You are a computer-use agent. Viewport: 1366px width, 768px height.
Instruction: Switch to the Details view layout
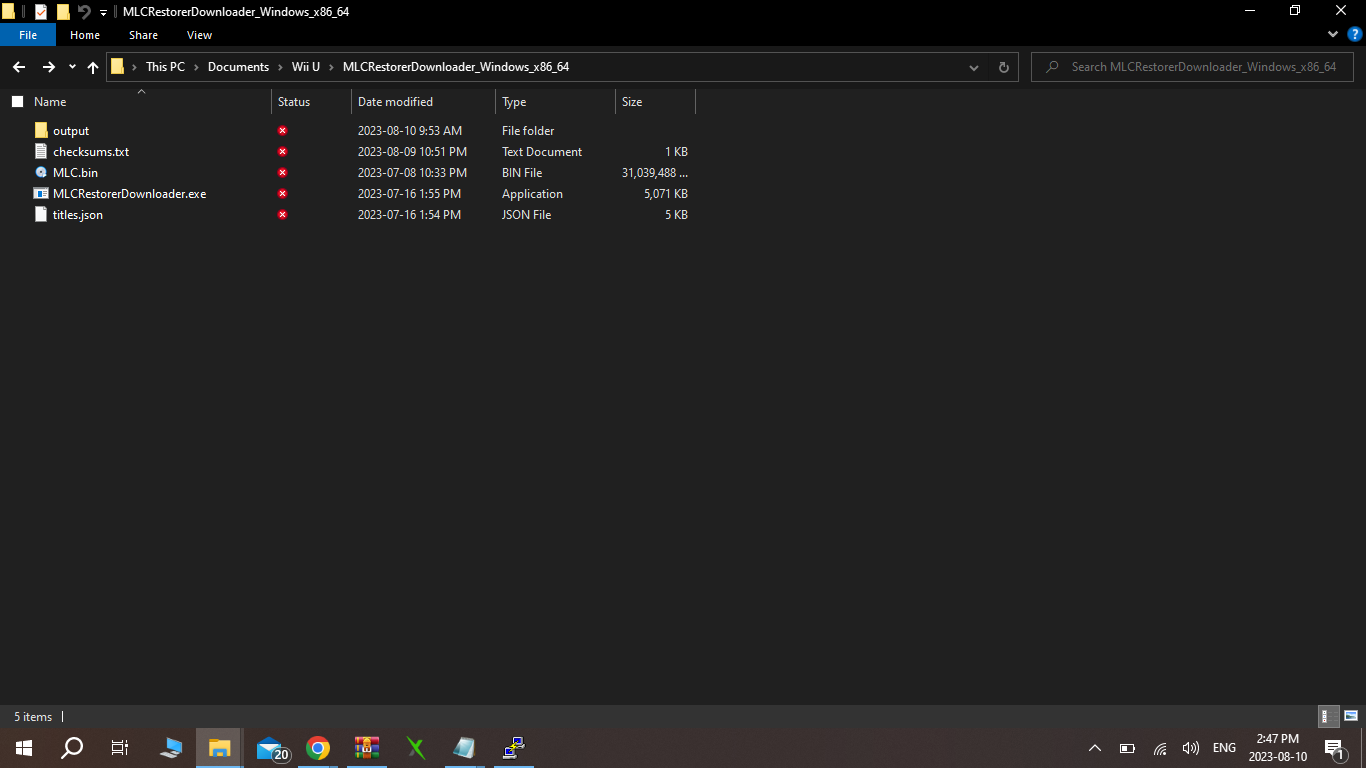pyautogui.click(x=1329, y=716)
